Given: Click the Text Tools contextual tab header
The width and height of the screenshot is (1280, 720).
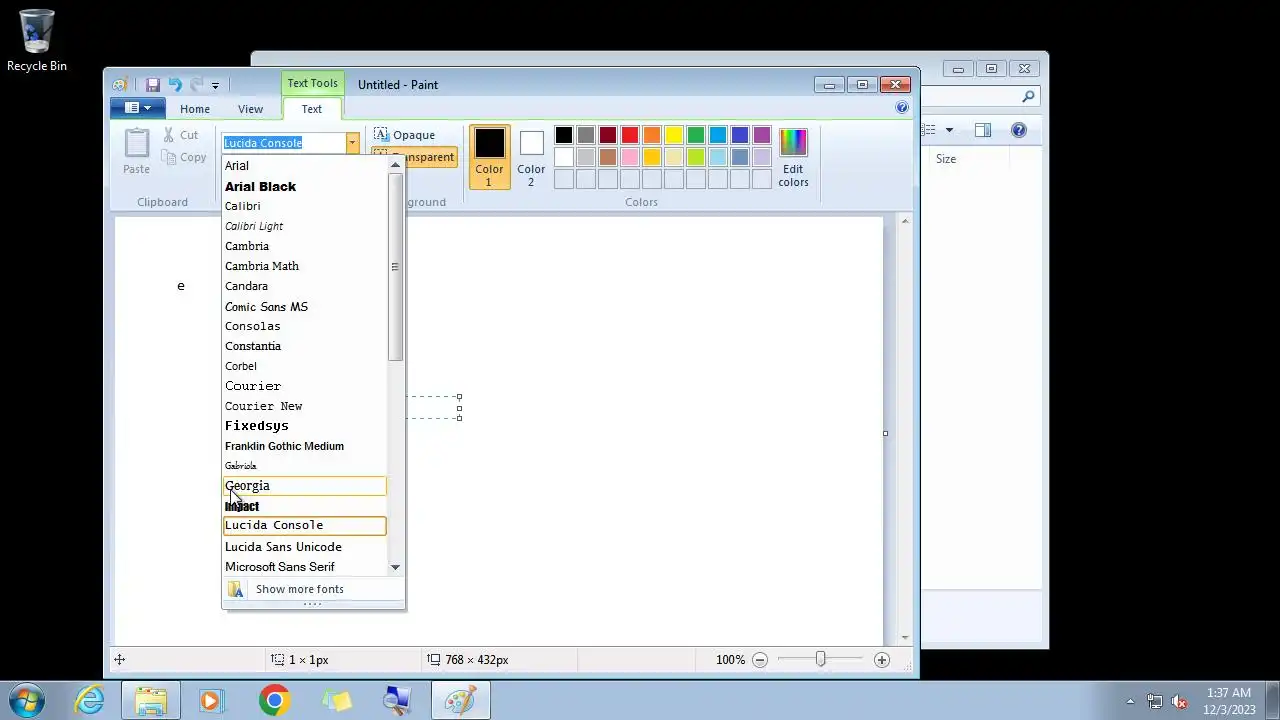Looking at the screenshot, I should click(312, 83).
